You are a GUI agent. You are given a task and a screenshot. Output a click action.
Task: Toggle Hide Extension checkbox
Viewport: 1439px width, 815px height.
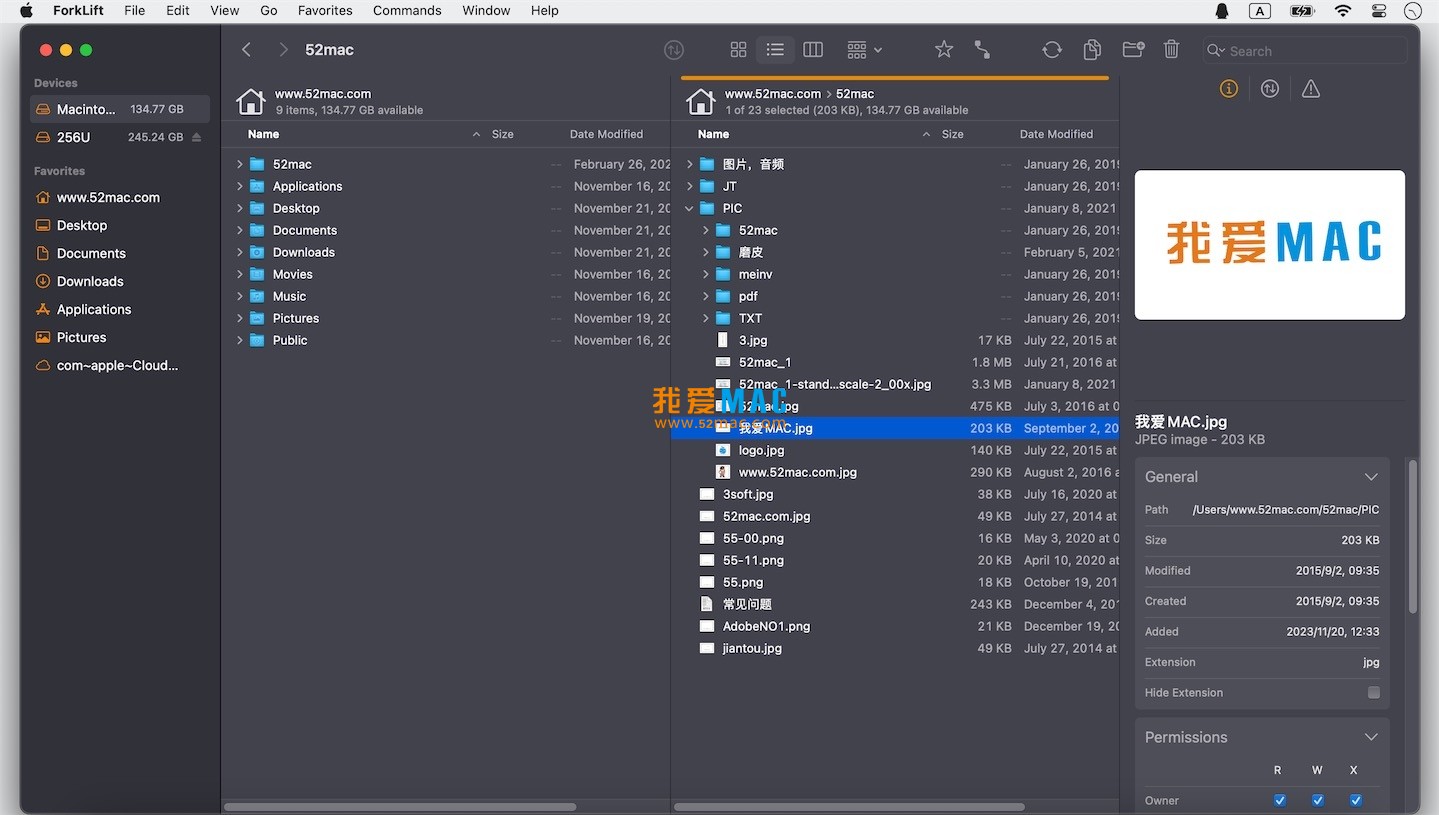(1373, 692)
